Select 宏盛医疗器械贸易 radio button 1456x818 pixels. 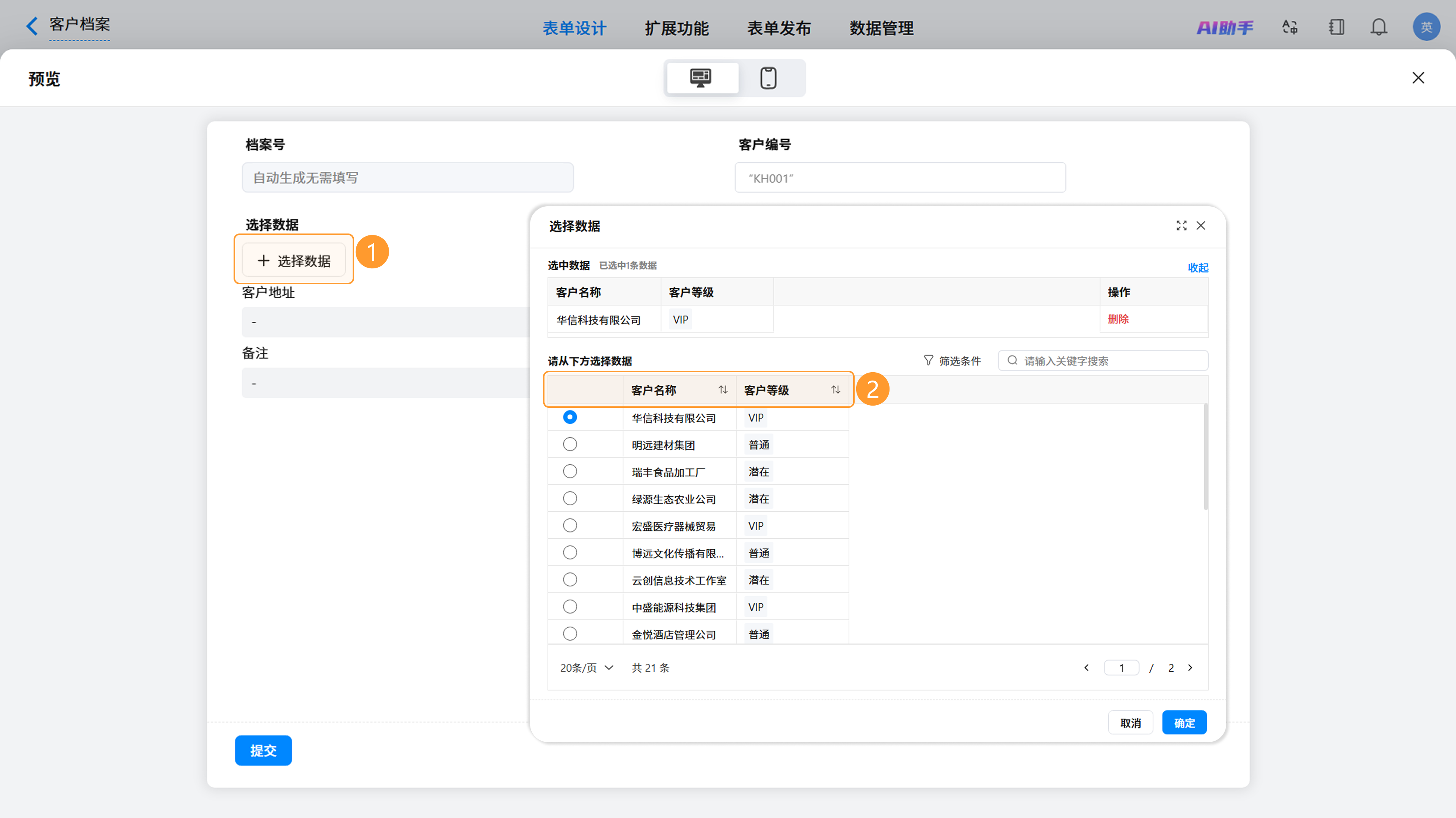pyautogui.click(x=570, y=525)
